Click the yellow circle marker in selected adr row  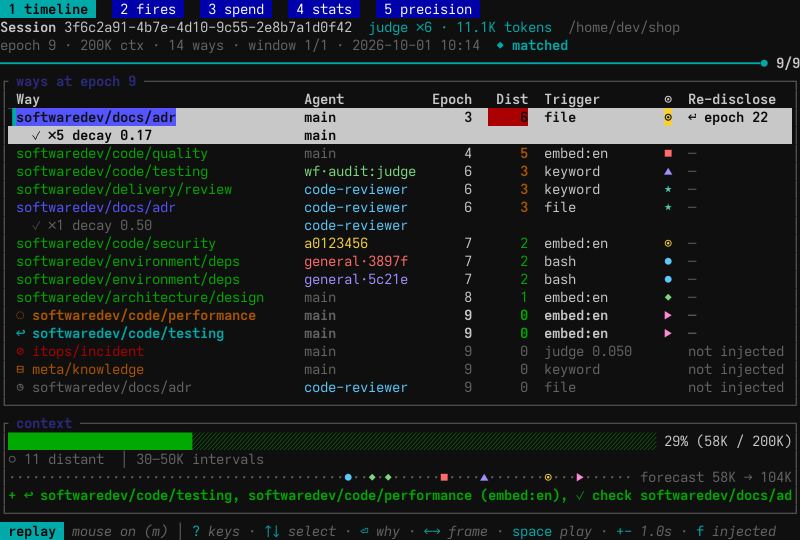pyautogui.click(x=668, y=117)
